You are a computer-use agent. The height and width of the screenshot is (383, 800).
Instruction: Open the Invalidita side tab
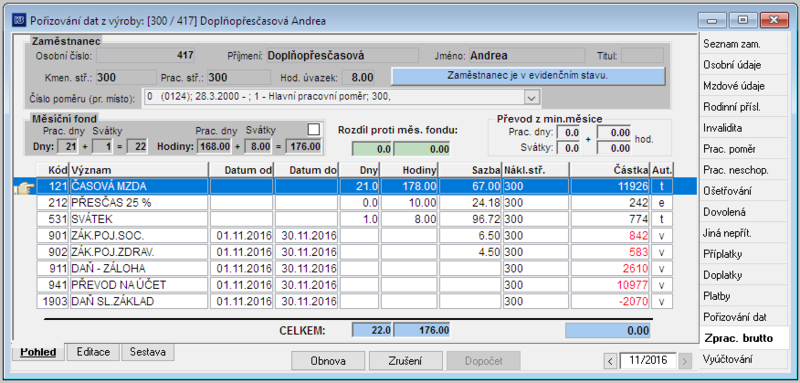743,127
